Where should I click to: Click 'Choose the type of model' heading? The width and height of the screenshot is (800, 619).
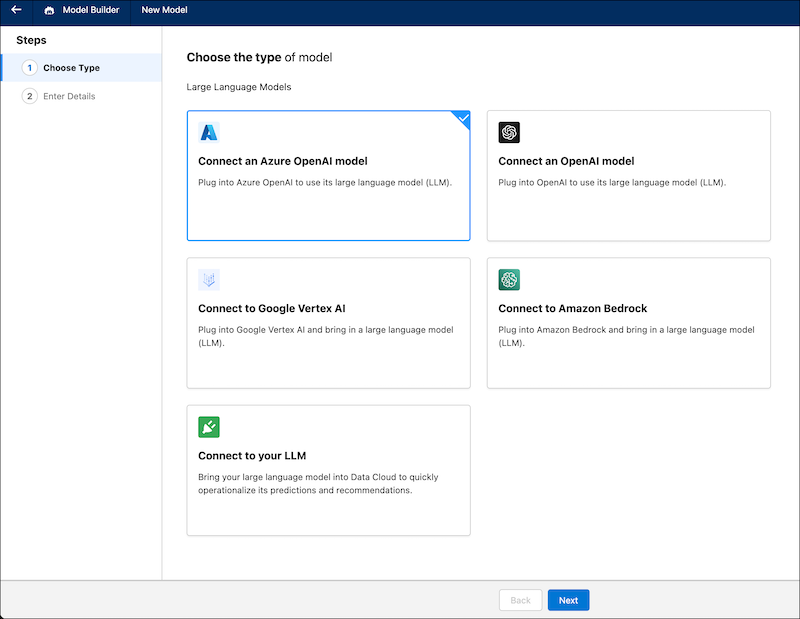point(259,57)
